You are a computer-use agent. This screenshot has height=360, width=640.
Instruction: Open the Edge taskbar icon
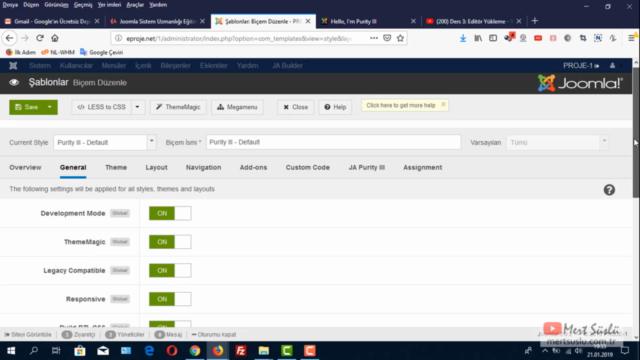[149, 351]
